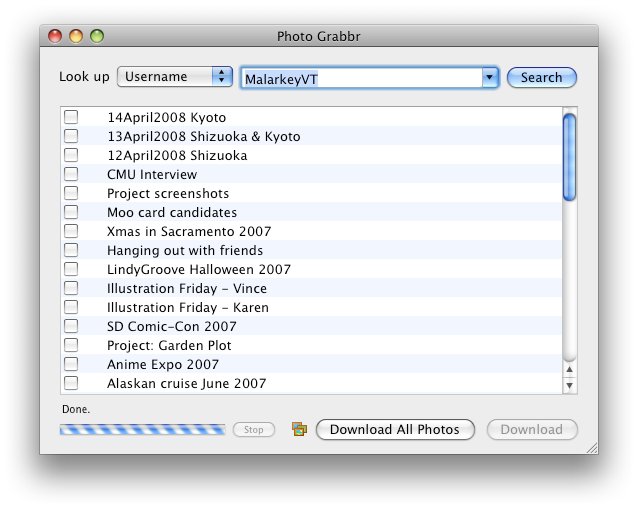The height and width of the screenshot is (509, 638).
Task: Click the Xmas in Sacramento 2007 title
Action: tap(189, 232)
